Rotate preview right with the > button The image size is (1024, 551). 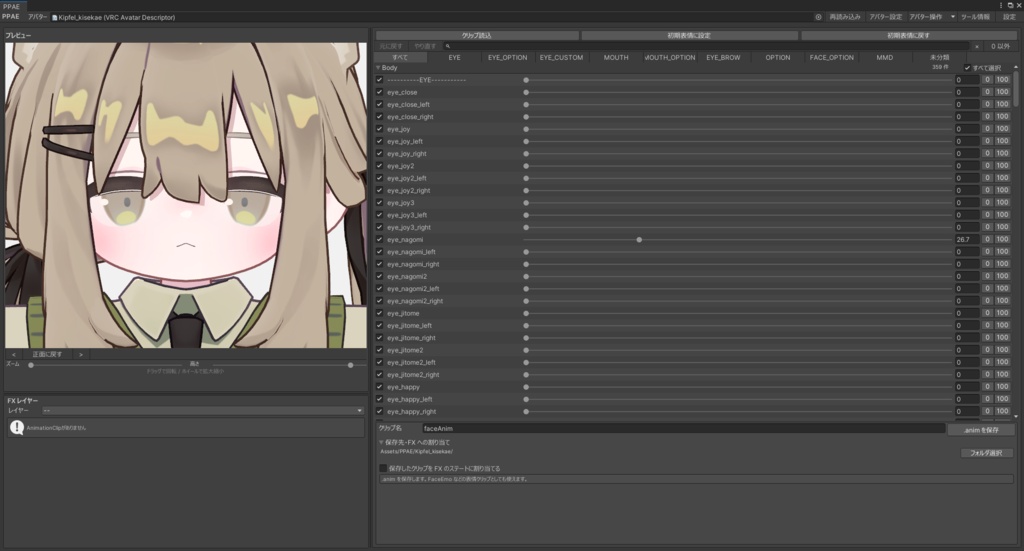coord(81,354)
